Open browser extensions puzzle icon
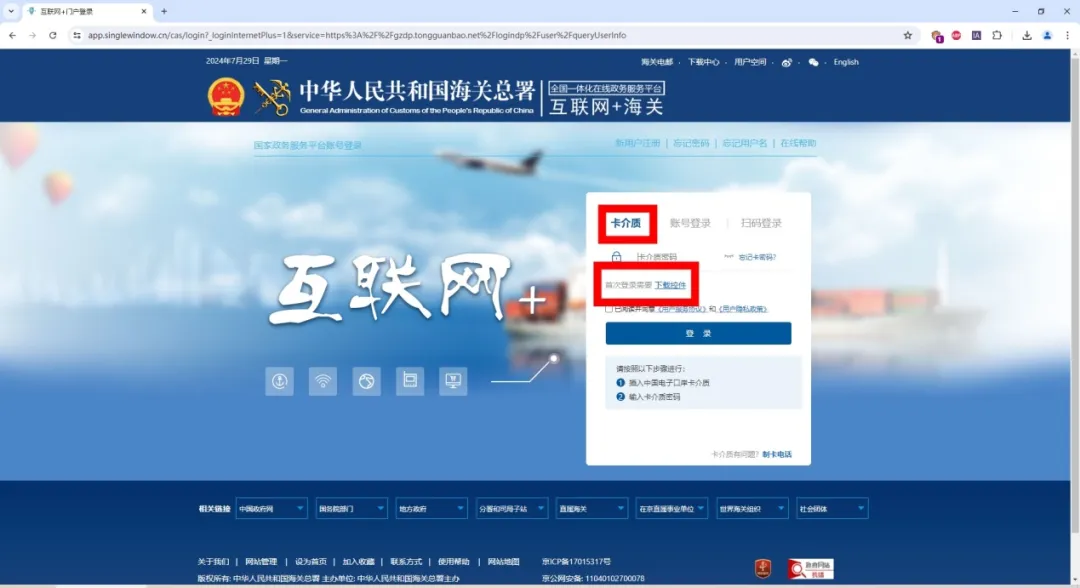The height and width of the screenshot is (588, 1080). 997,35
